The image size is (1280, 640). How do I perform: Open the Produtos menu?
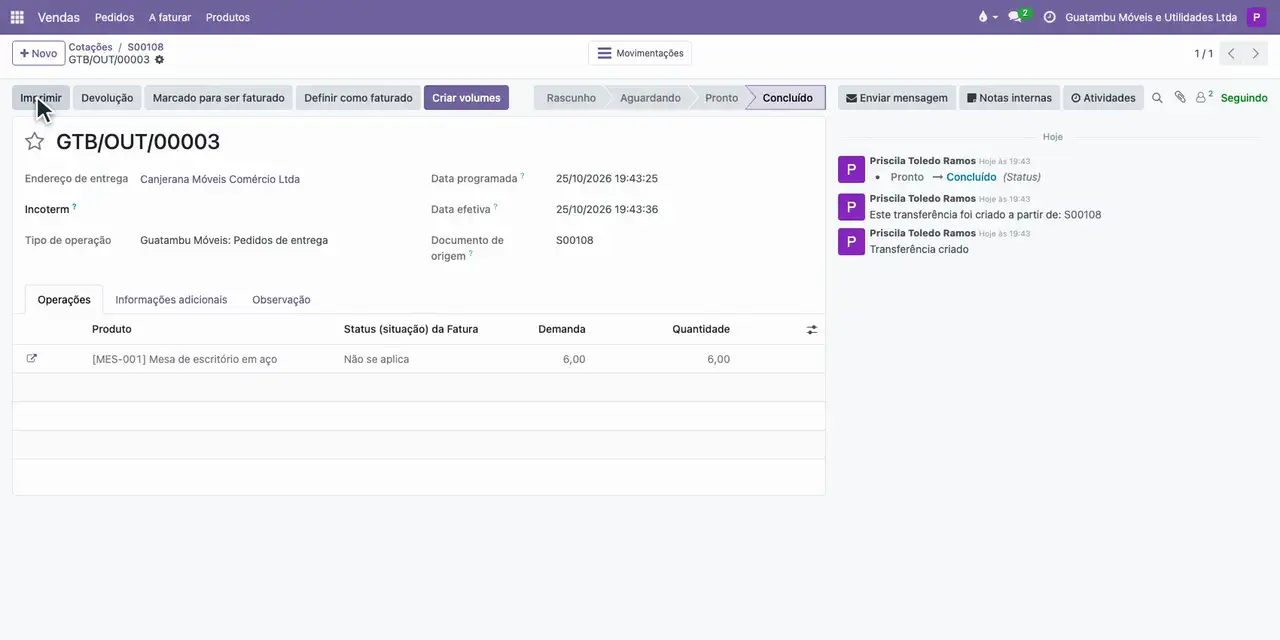(228, 17)
